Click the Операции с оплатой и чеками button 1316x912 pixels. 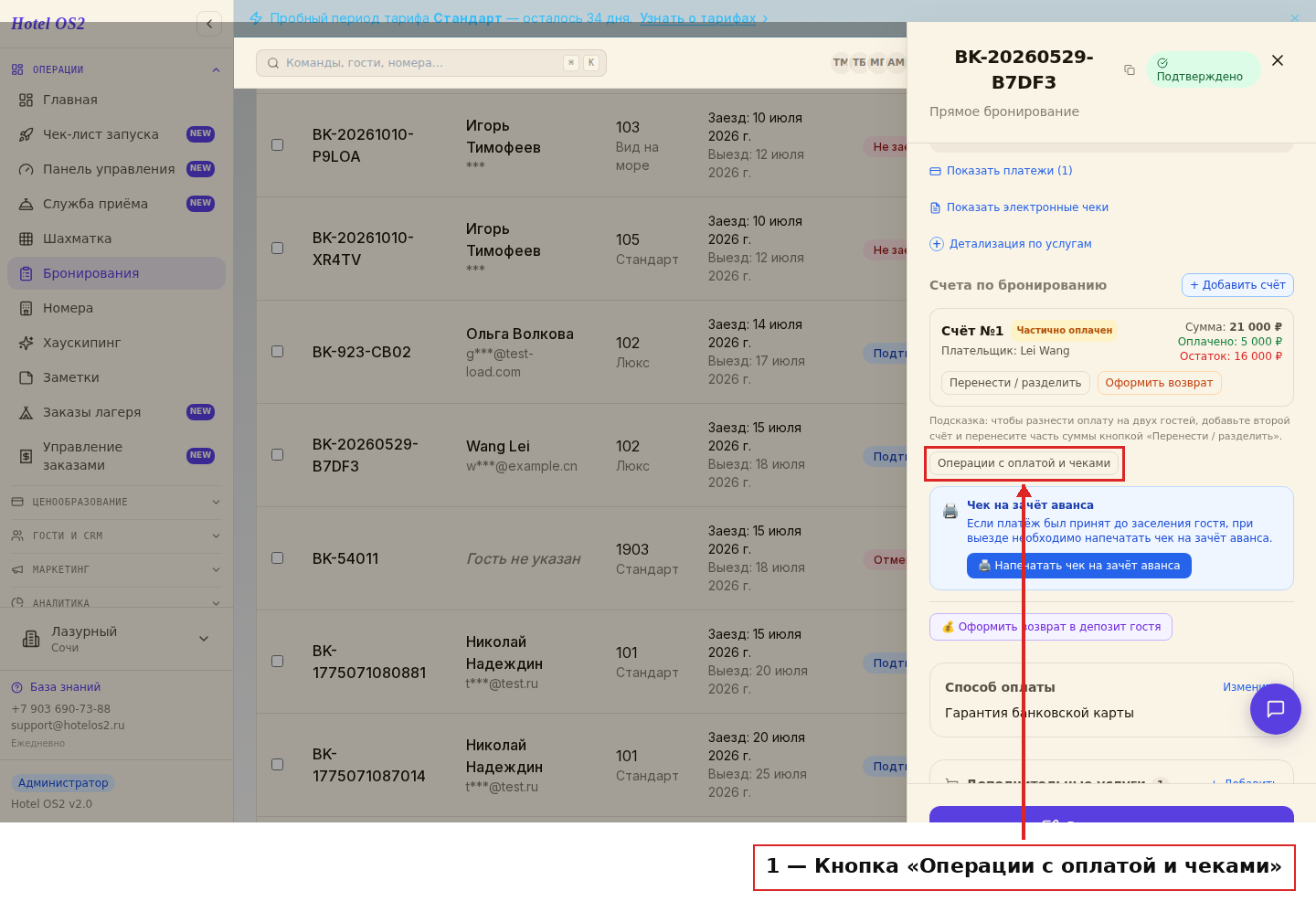(1024, 463)
